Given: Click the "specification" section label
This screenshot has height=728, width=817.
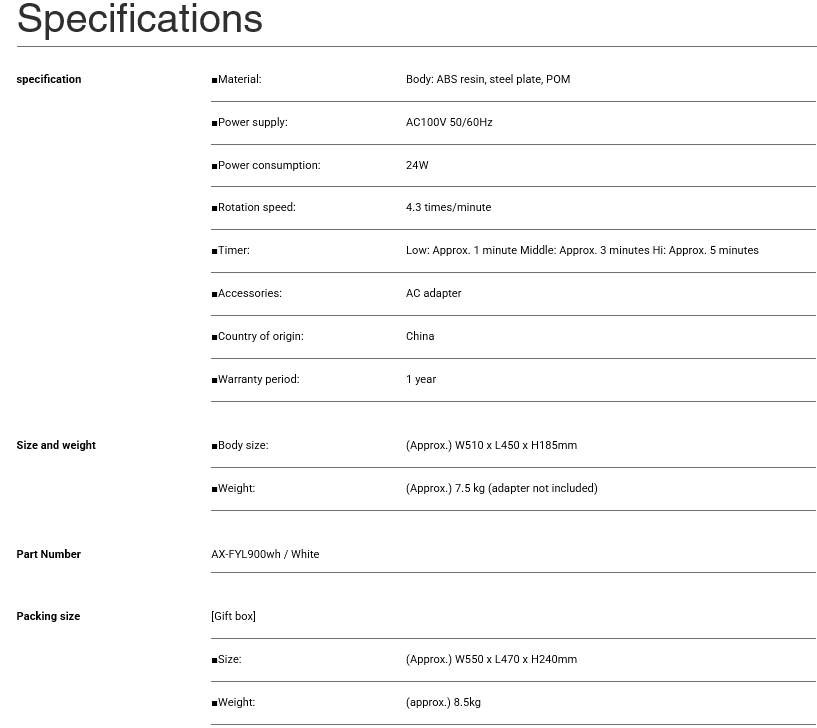Looking at the screenshot, I should point(49,79).
